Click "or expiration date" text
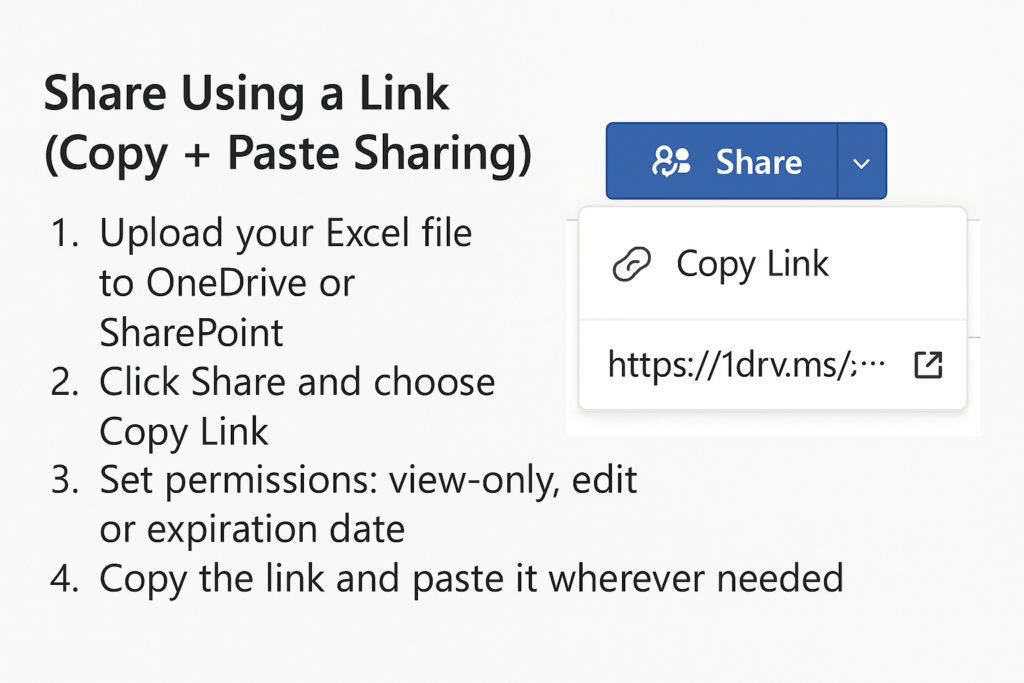 pos(252,529)
